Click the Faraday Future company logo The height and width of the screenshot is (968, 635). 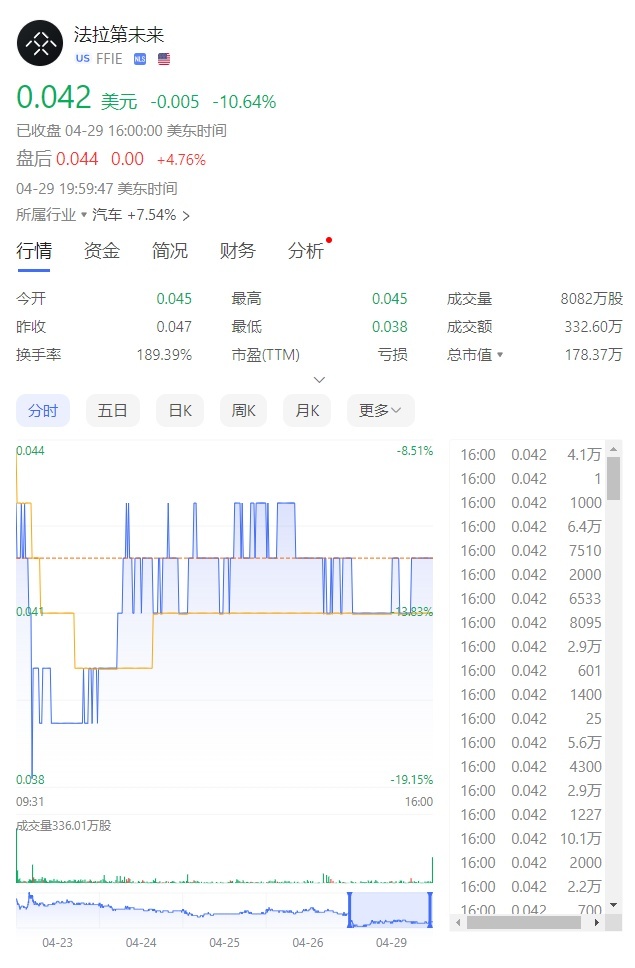click(x=40, y=43)
